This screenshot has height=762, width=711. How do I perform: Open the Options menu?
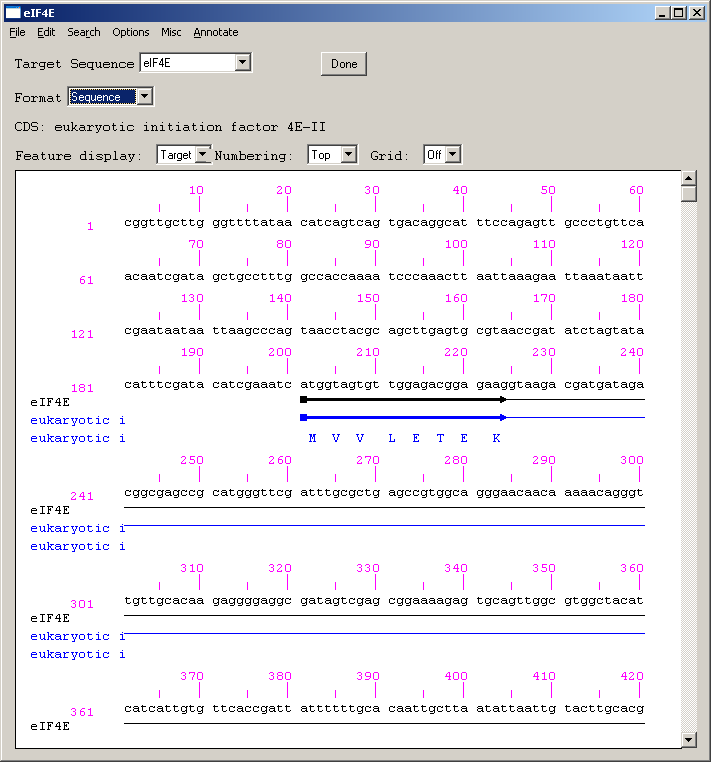pos(130,32)
